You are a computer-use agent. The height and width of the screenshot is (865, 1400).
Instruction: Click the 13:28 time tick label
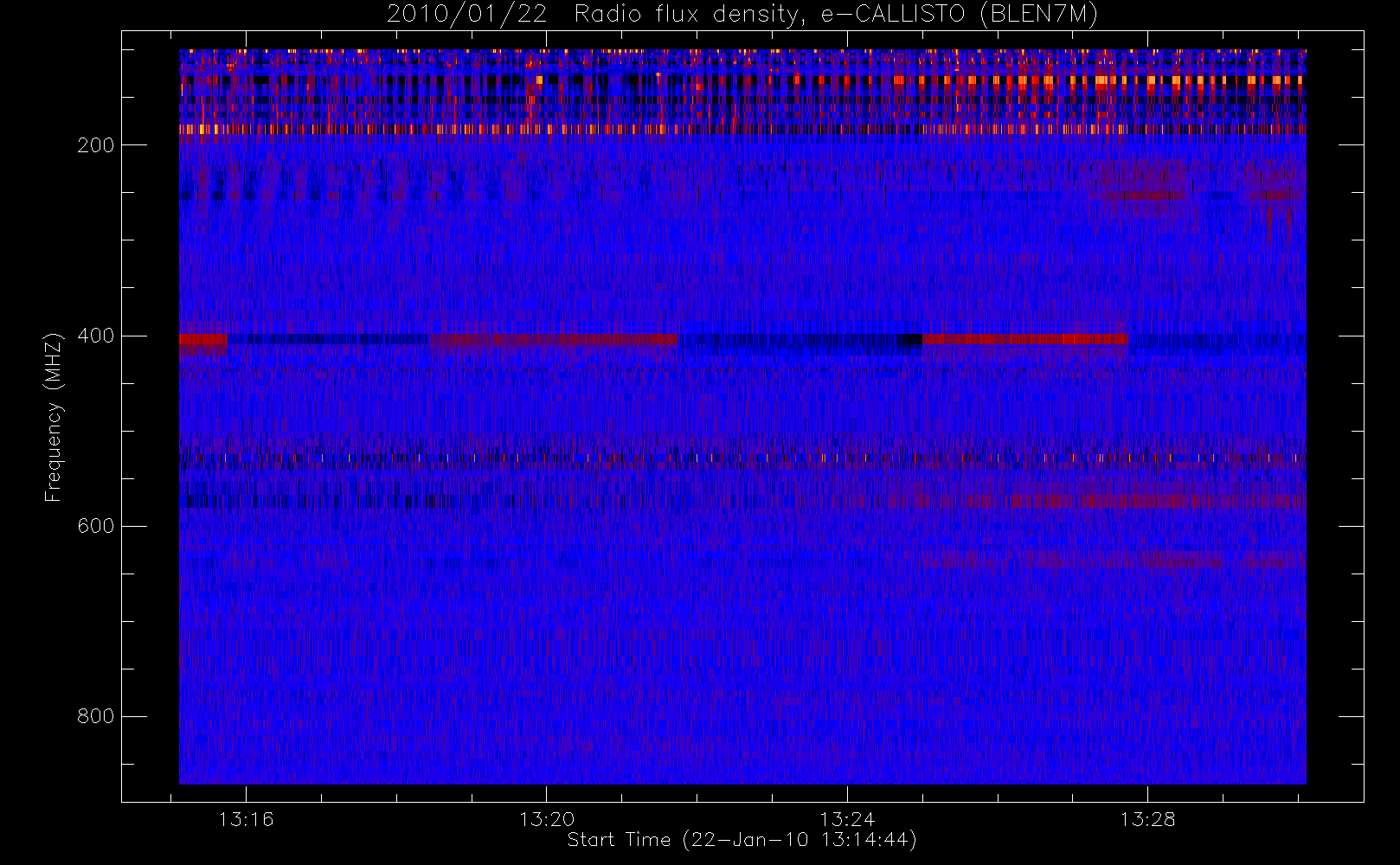(x=1147, y=819)
